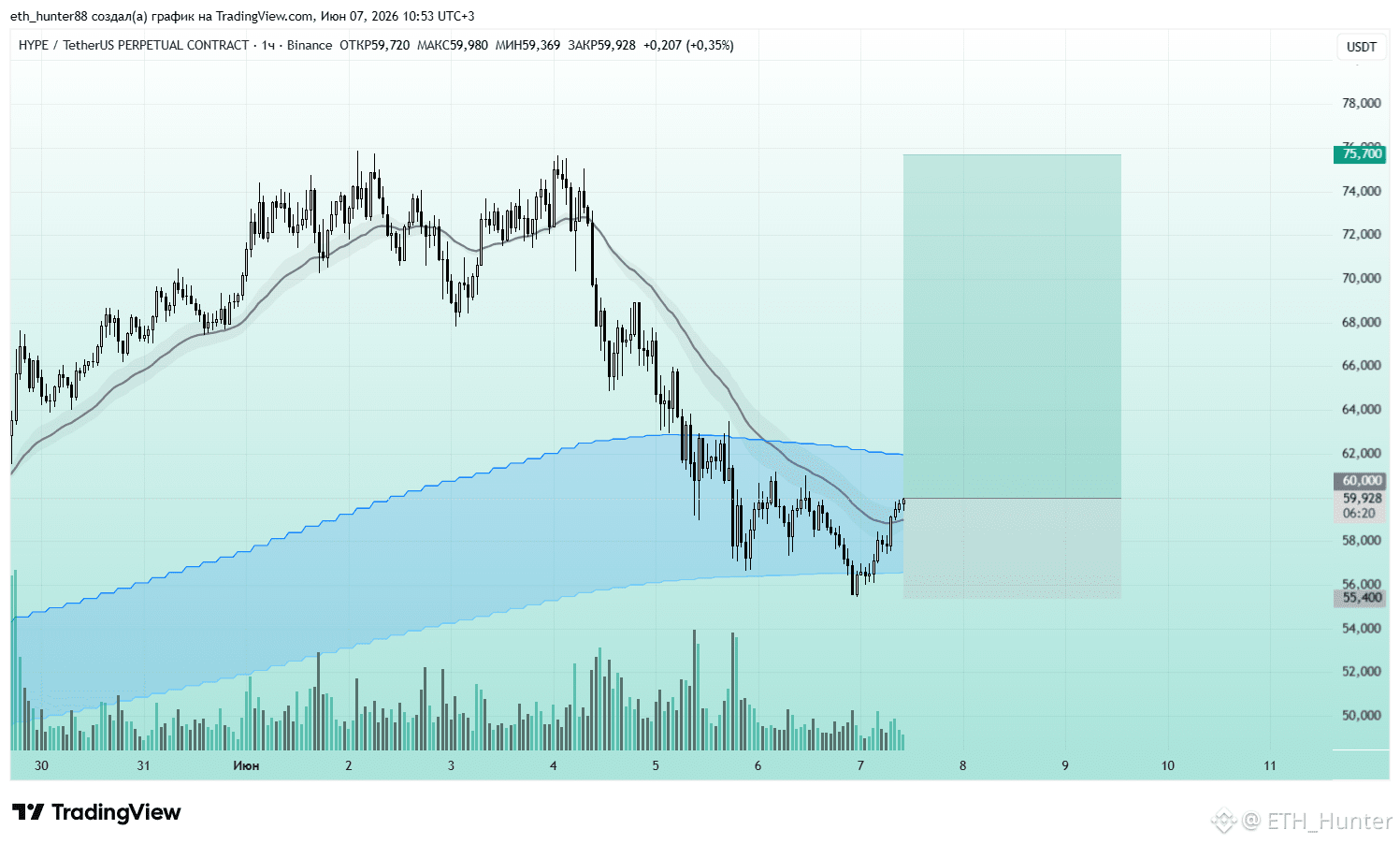The height and width of the screenshot is (844, 1400).
Task: Click the 59,928 current price label
Action: click(1361, 499)
